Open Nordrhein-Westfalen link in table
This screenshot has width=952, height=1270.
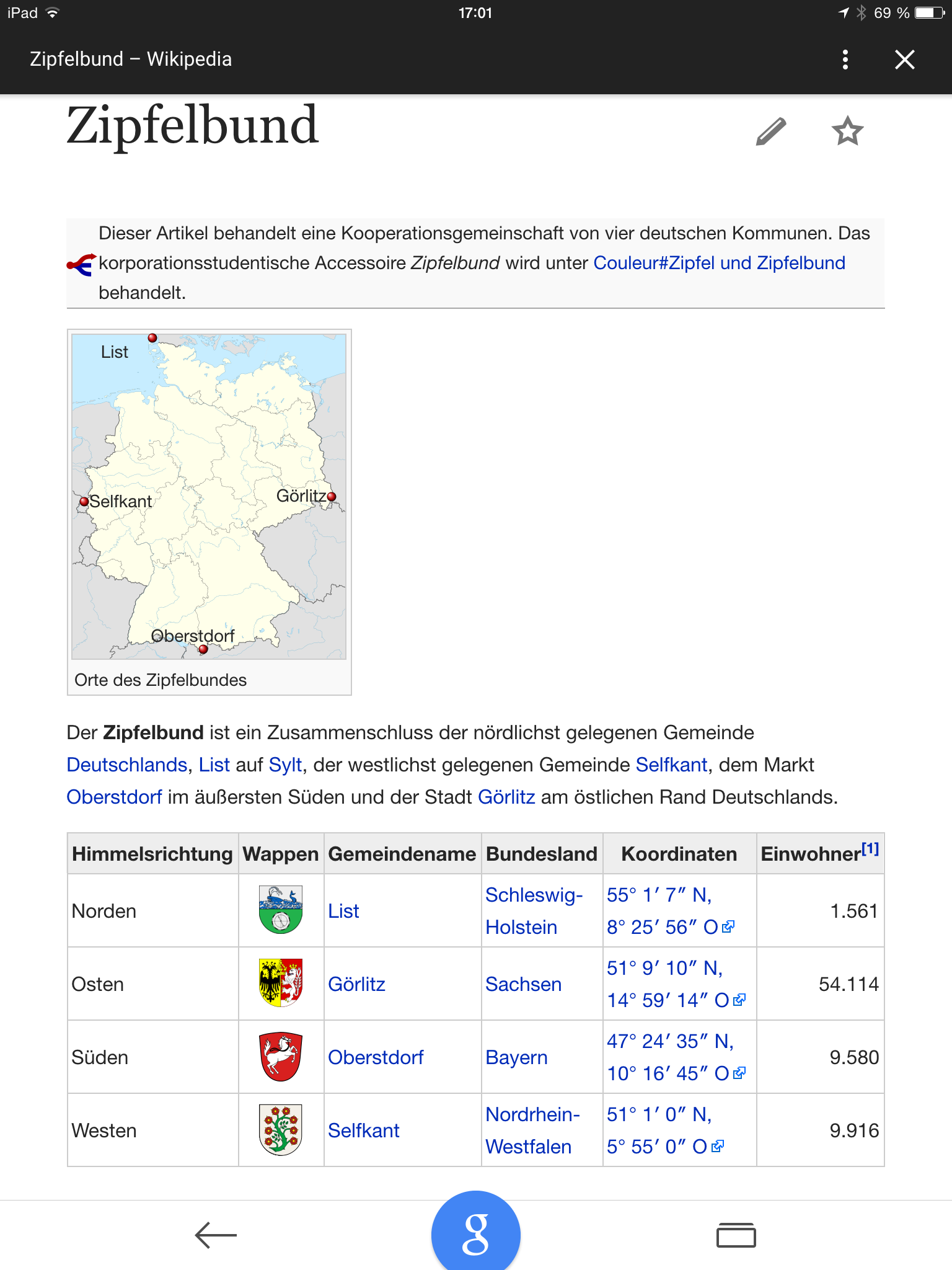tap(532, 1130)
